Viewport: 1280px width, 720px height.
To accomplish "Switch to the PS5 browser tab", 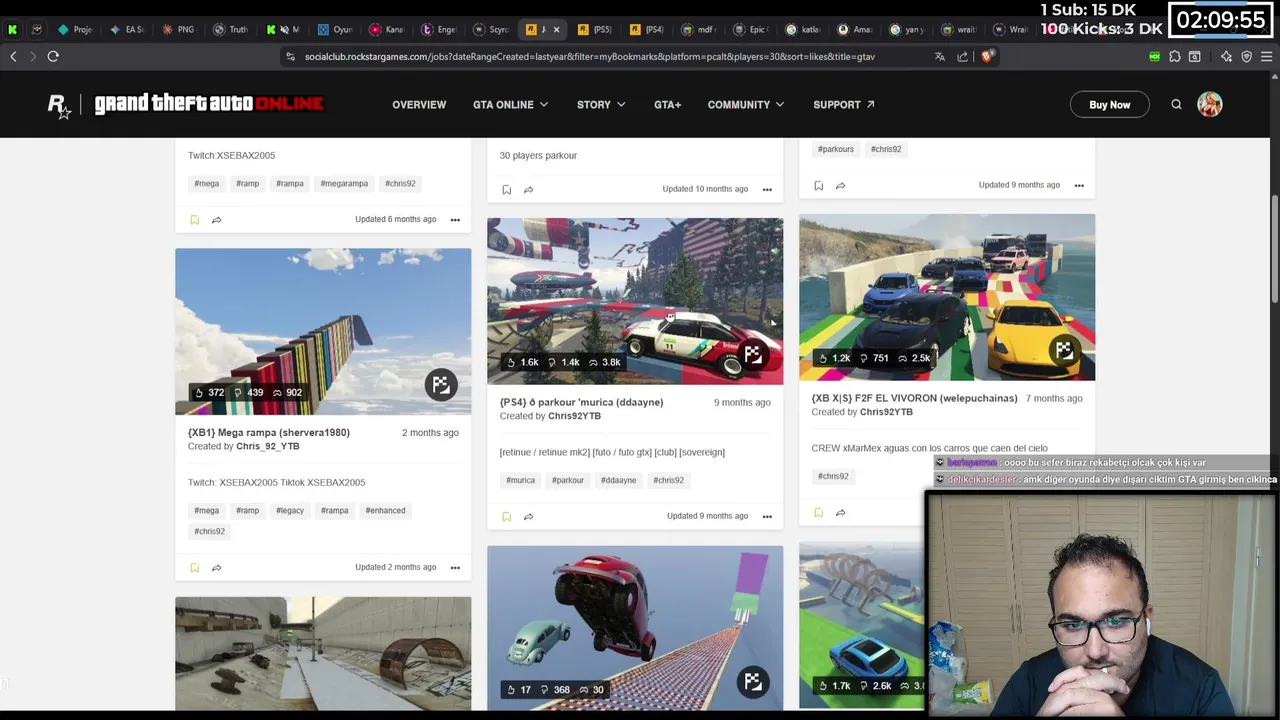I will (x=595, y=29).
